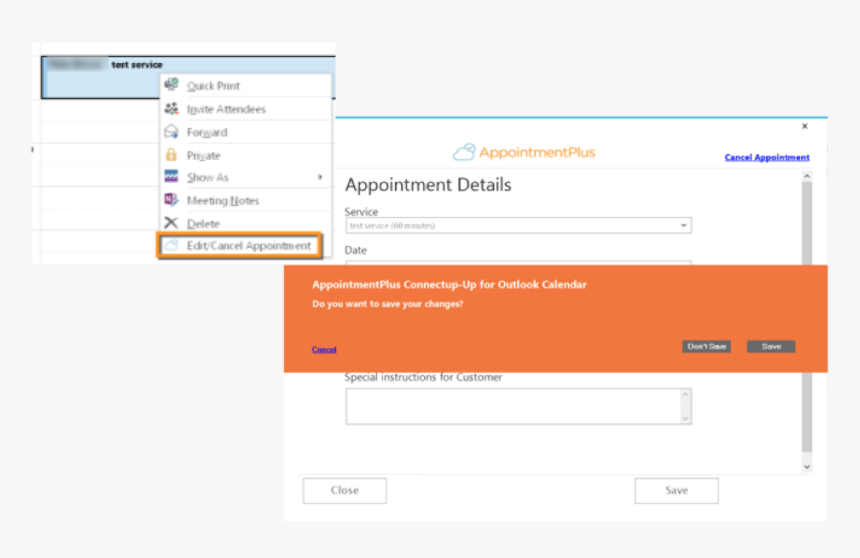Open the Service dropdown arrow
Image resolution: width=860 pixels, height=558 pixels.
[x=683, y=226]
